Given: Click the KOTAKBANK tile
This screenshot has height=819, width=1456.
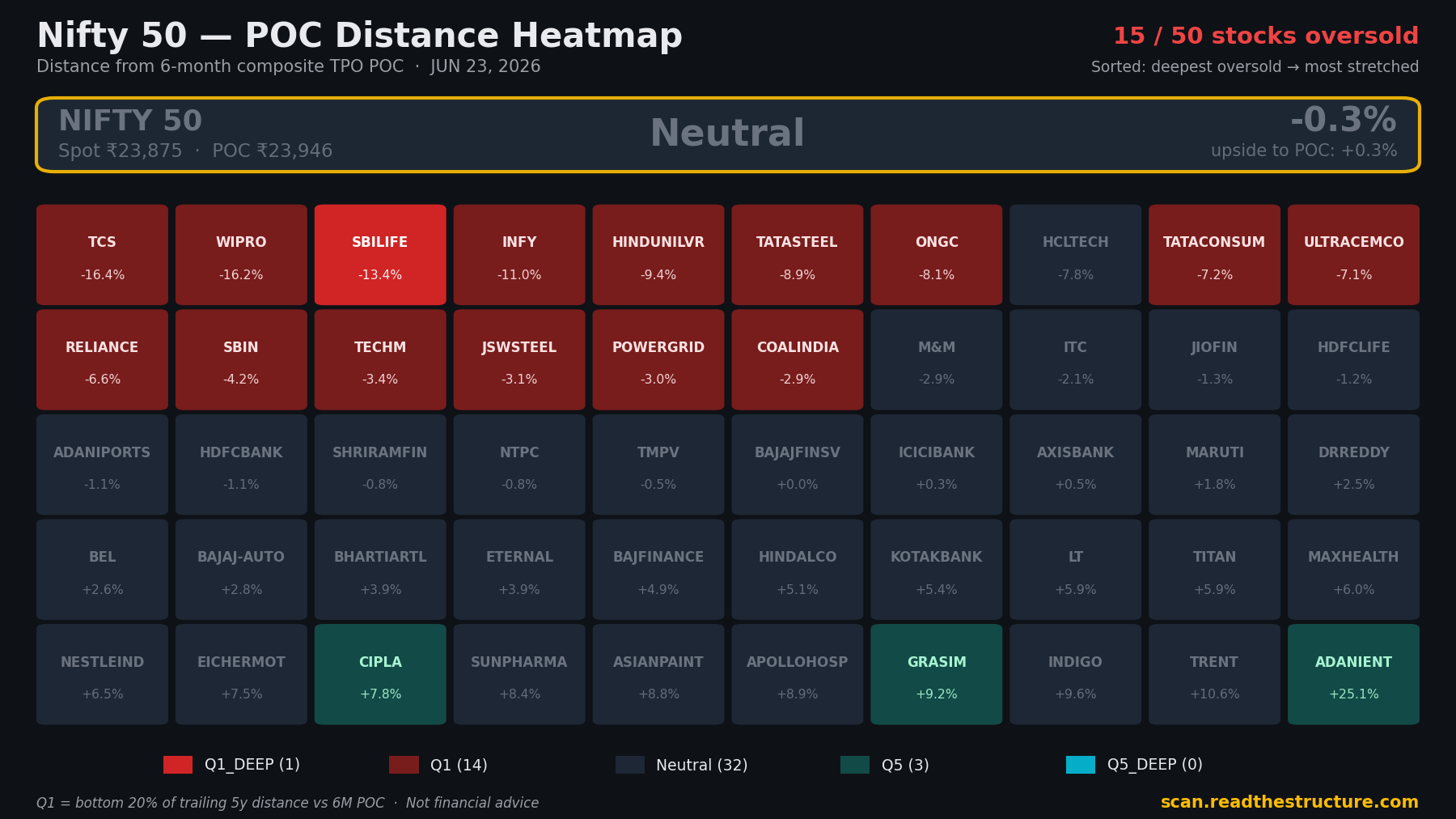Looking at the screenshot, I should [x=937, y=570].
